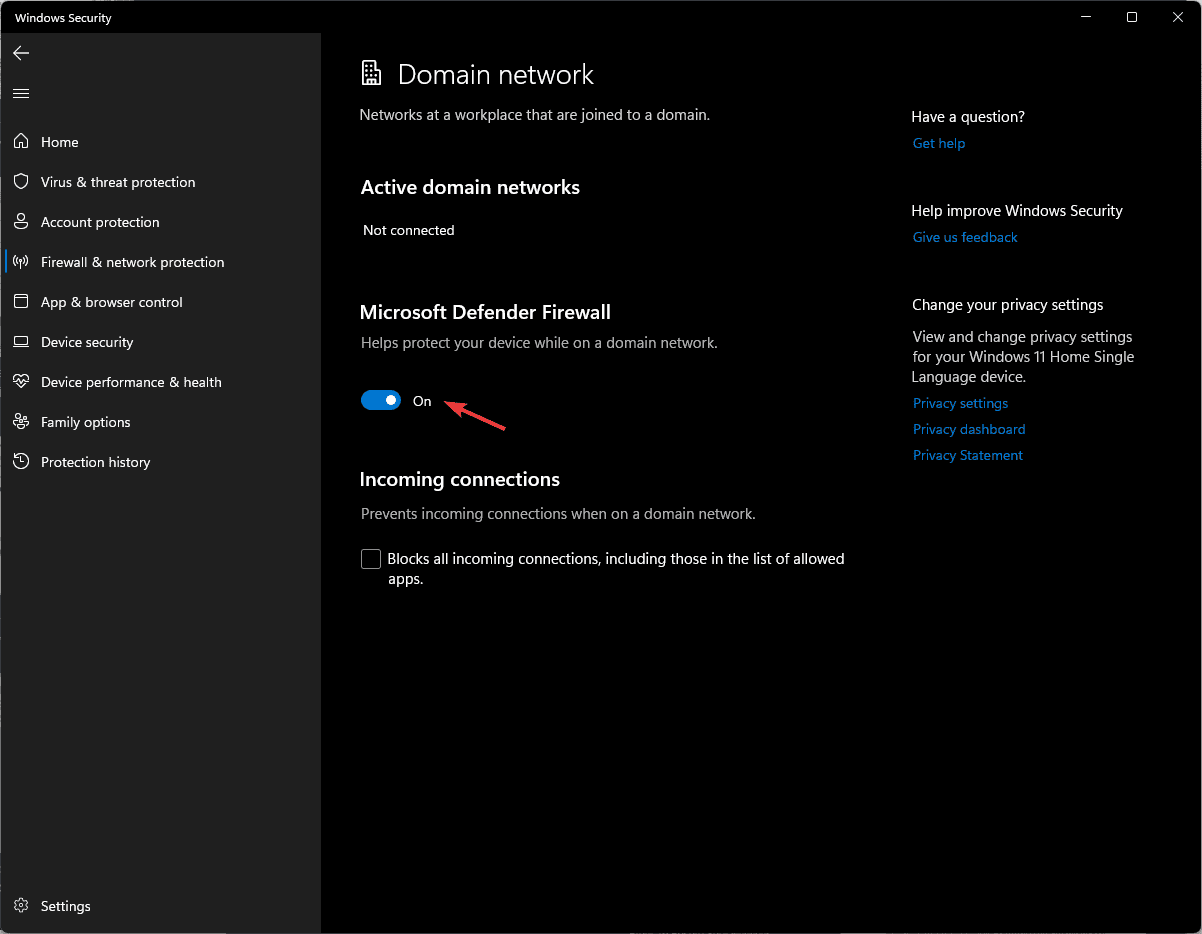
Task: Click the Account protection person icon
Action: click(21, 222)
